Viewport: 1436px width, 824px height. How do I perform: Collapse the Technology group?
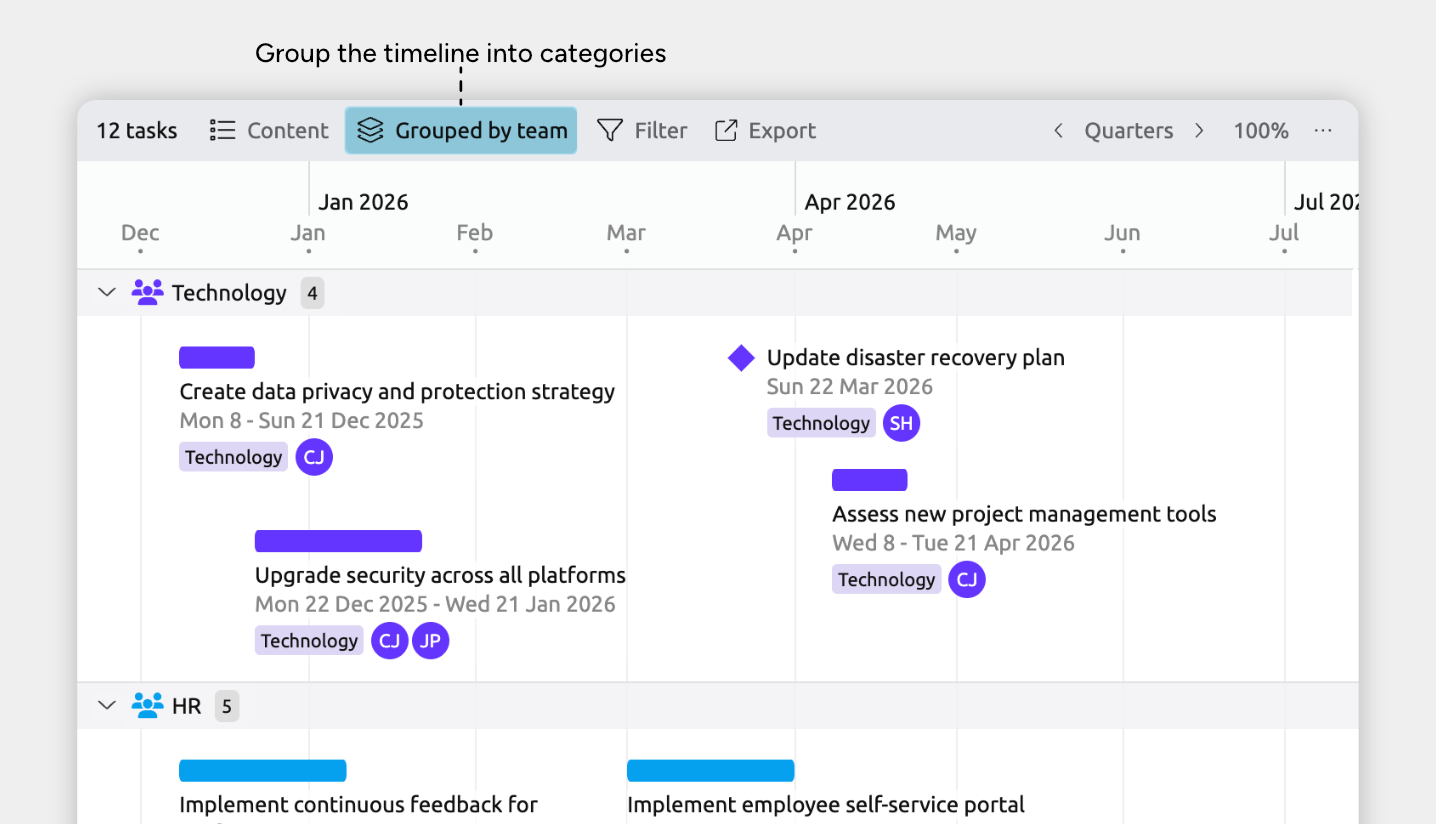(x=107, y=293)
